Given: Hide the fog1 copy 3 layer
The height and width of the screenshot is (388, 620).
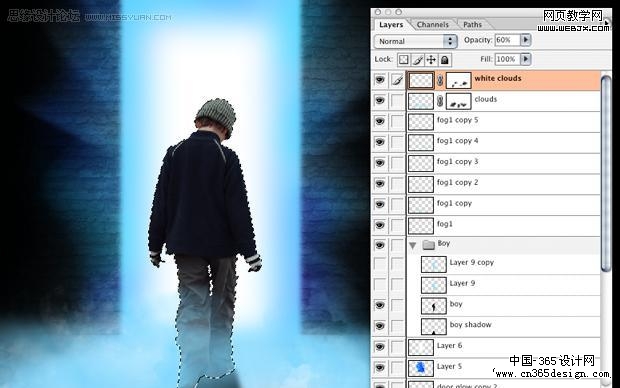Looking at the screenshot, I should click(380, 163).
